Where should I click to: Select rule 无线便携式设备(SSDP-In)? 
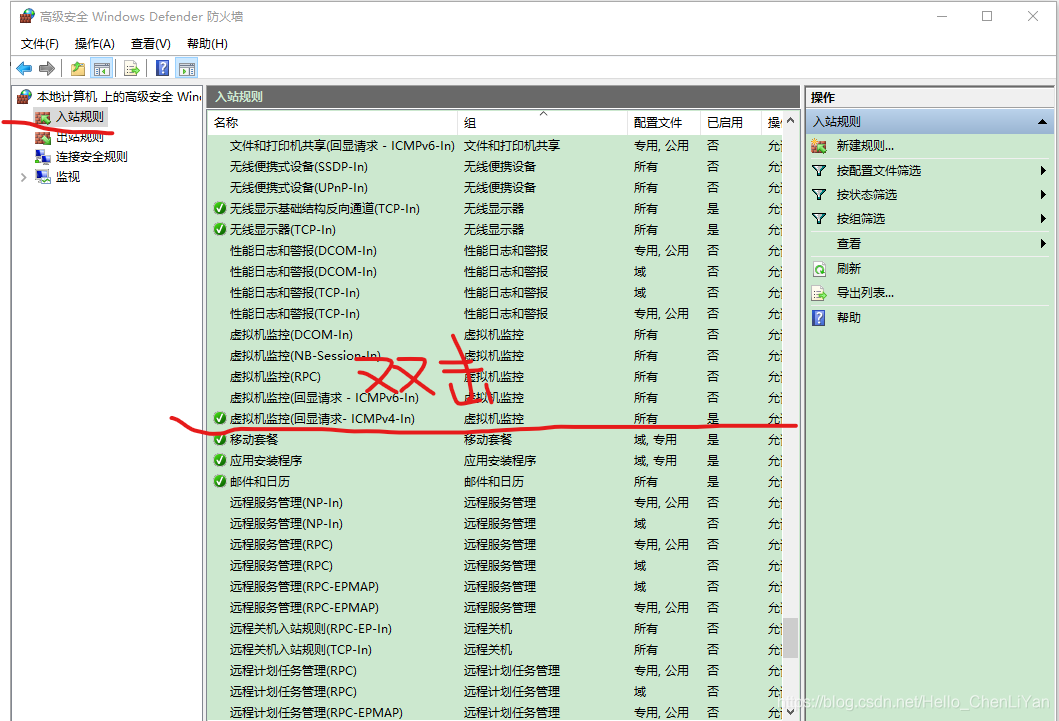pyautogui.click(x=299, y=167)
